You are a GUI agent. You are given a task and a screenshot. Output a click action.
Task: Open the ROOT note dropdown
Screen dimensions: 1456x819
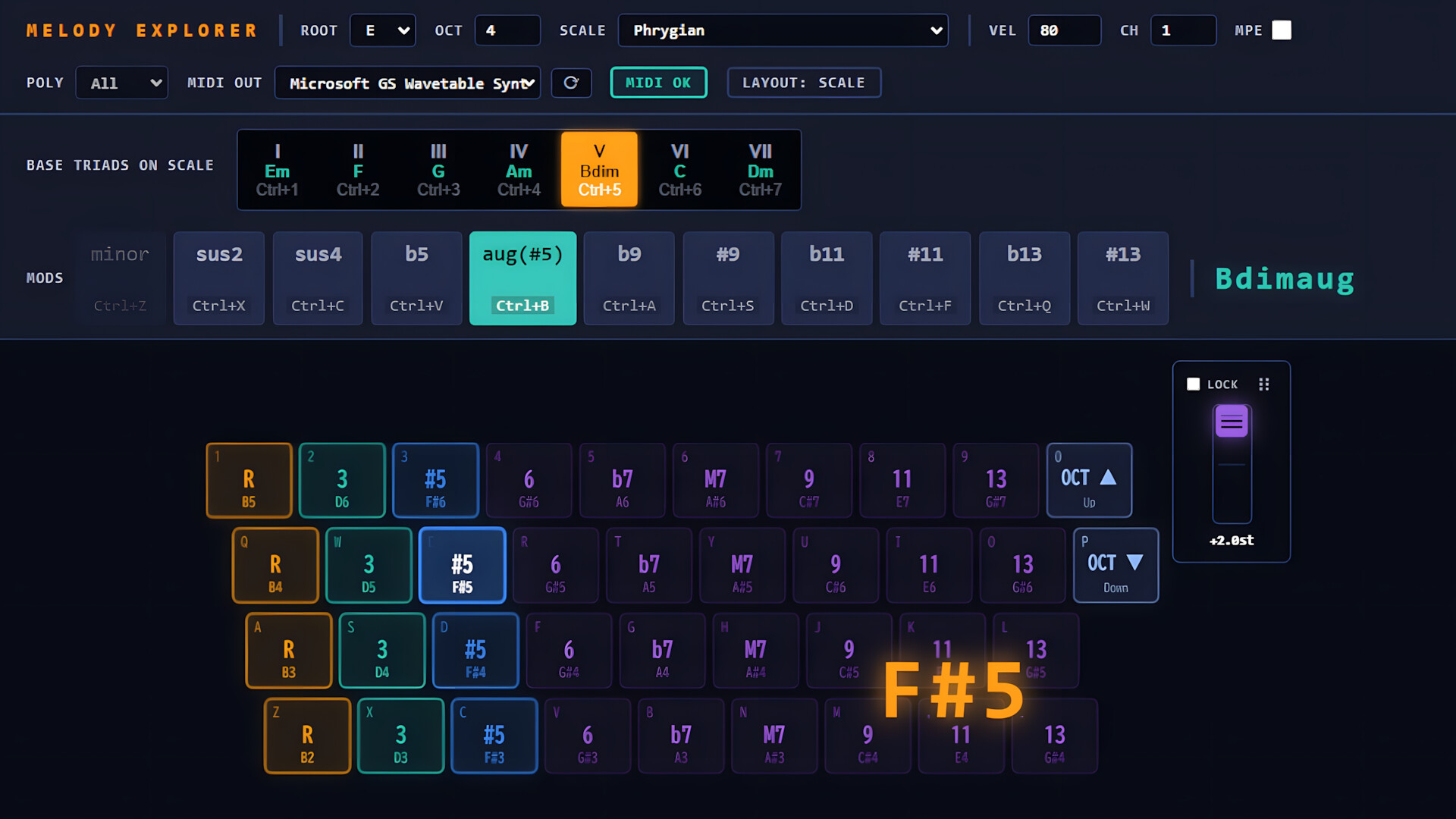(383, 30)
